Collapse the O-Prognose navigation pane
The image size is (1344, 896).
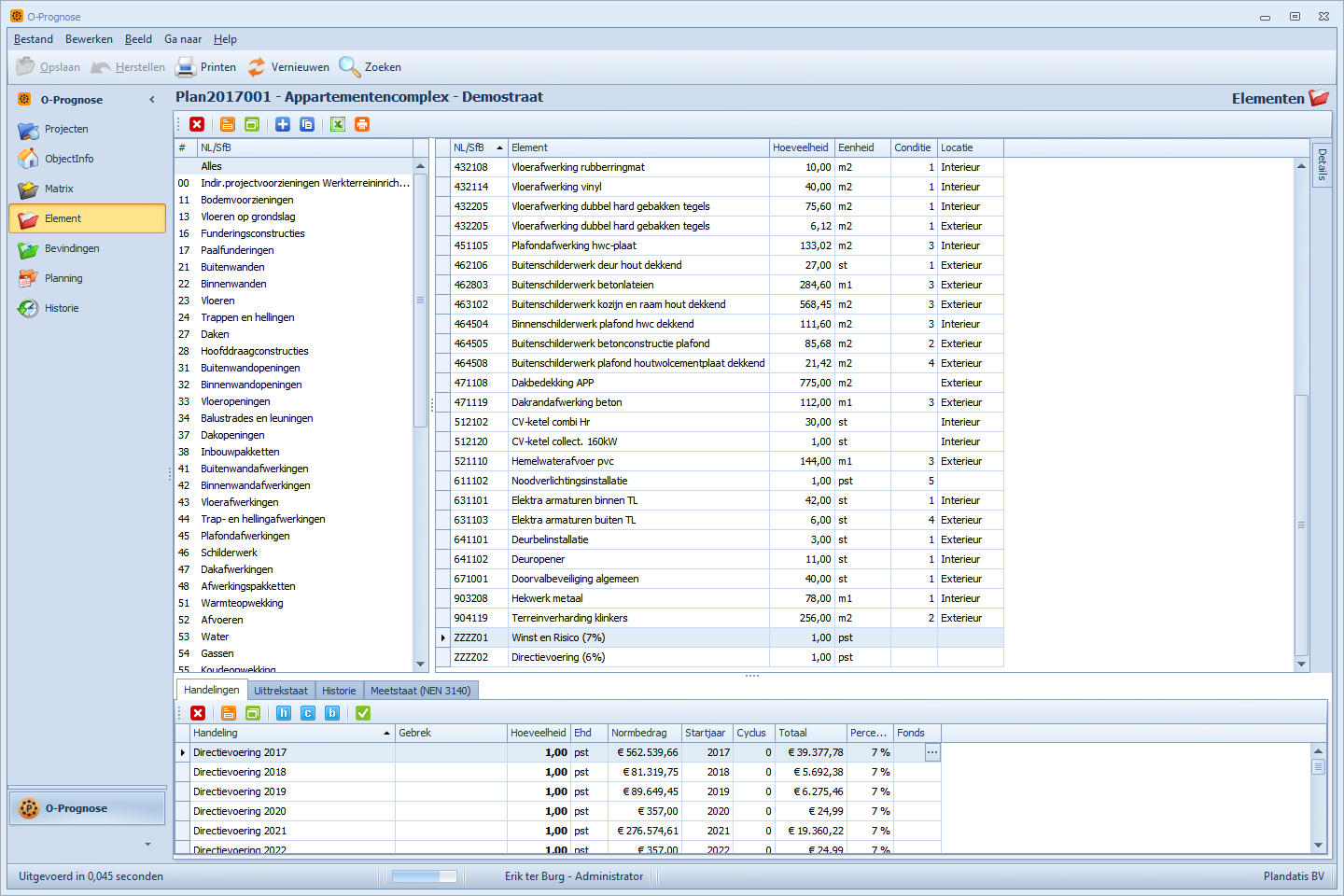(x=152, y=100)
